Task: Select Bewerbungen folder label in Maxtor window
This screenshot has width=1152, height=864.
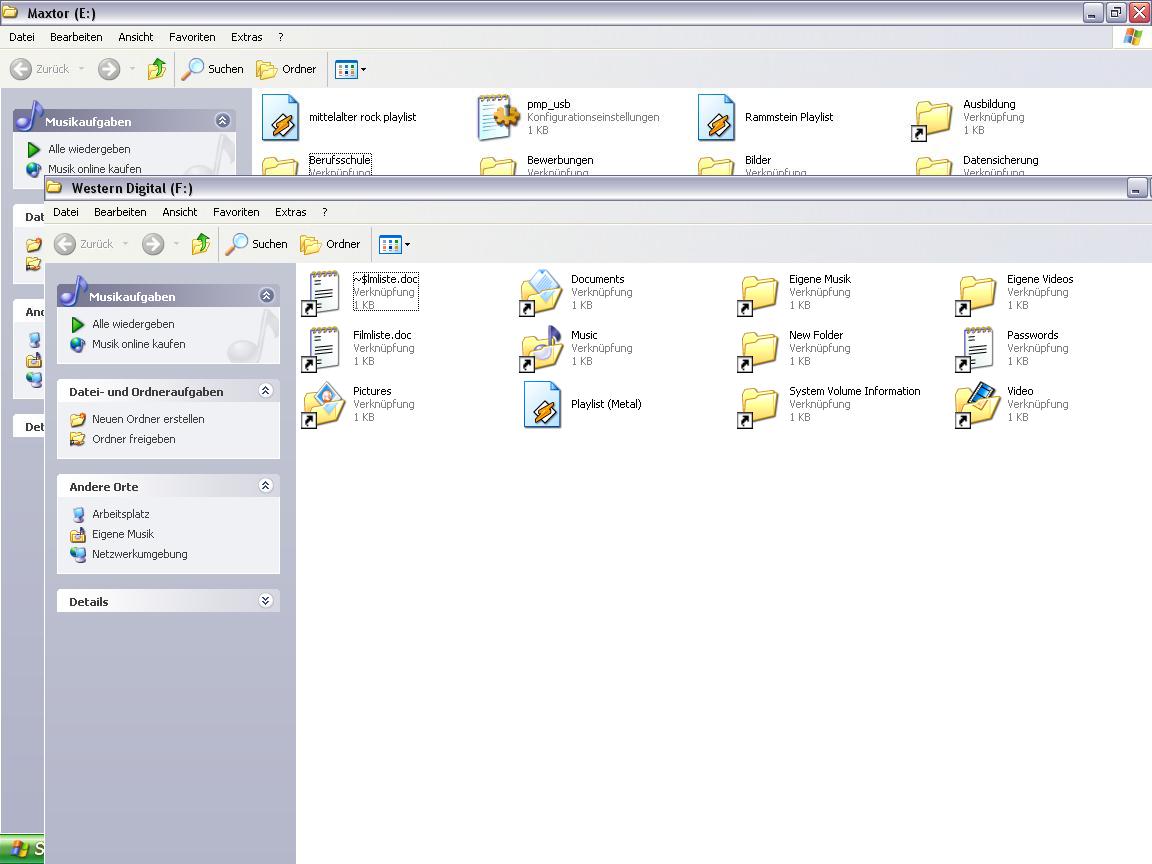Action: [x=560, y=160]
